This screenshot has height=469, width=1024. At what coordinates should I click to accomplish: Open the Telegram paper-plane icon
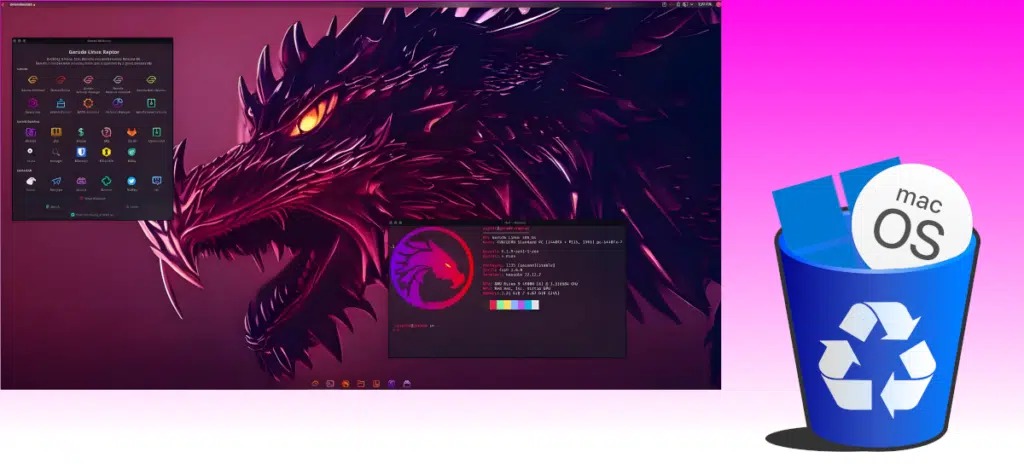(56, 181)
